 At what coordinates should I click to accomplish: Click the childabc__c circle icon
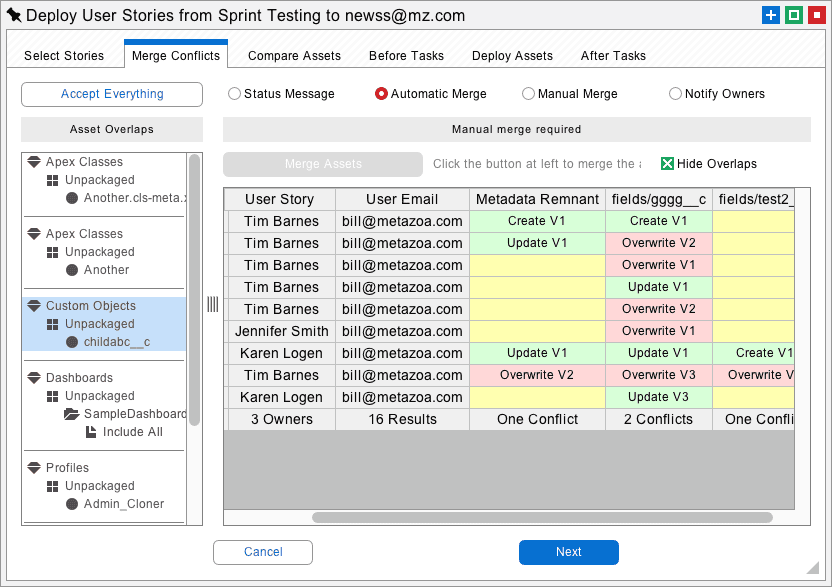click(x=72, y=342)
